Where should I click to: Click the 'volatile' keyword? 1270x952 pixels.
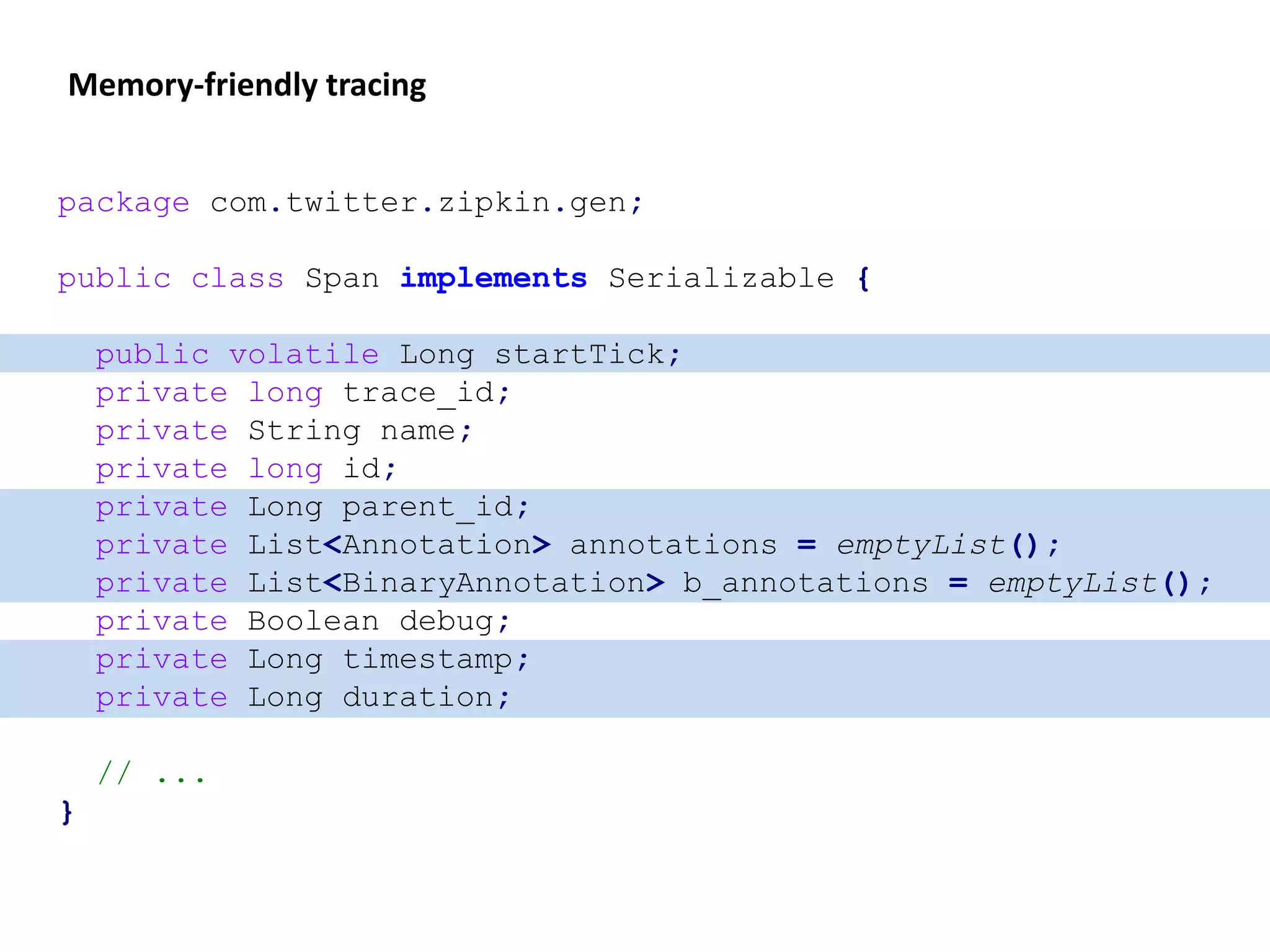coord(304,355)
